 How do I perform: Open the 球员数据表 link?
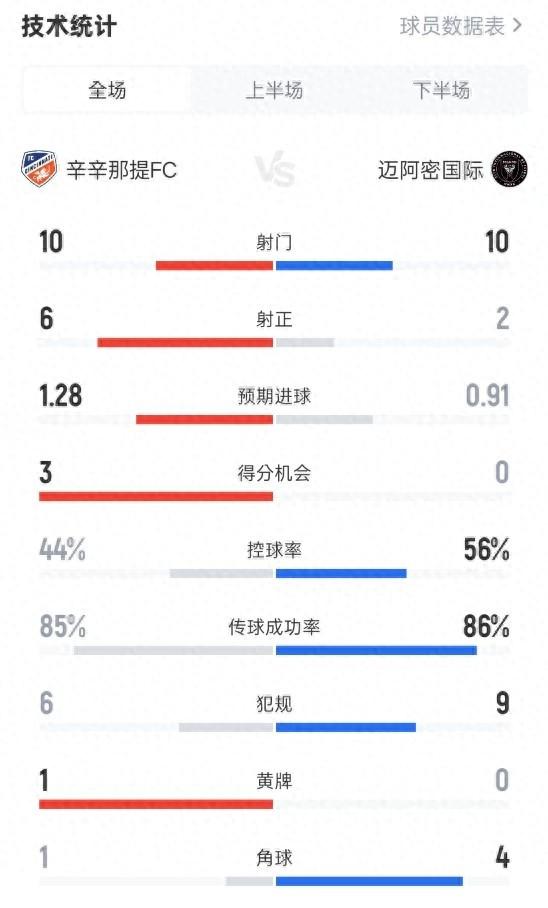pyautogui.click(x=452, y=26)
